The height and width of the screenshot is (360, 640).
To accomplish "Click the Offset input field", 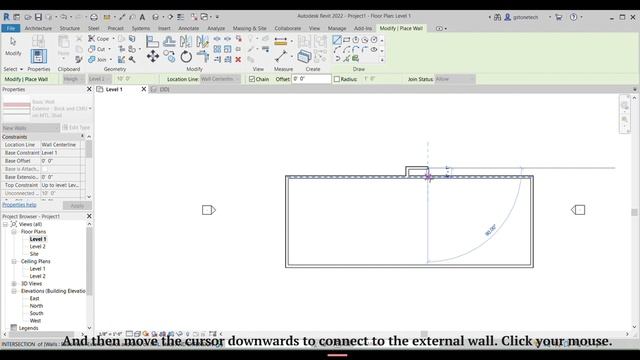I will coord(311,79).
